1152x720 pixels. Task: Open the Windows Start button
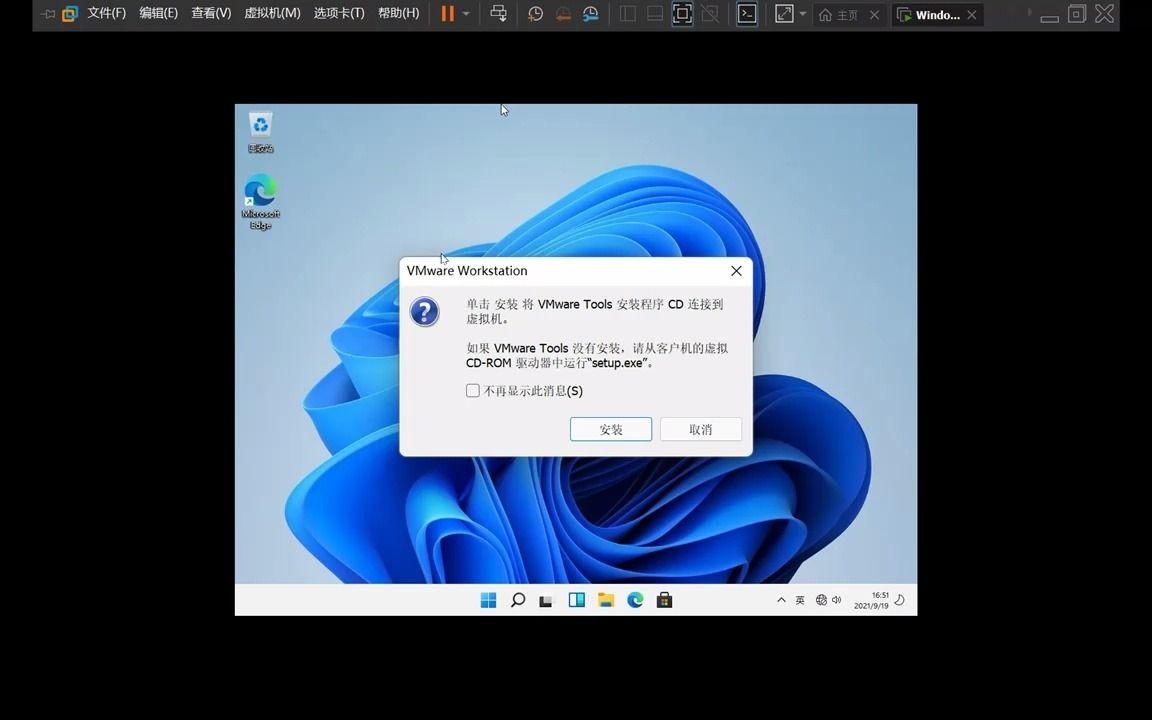tap(489, 600)
